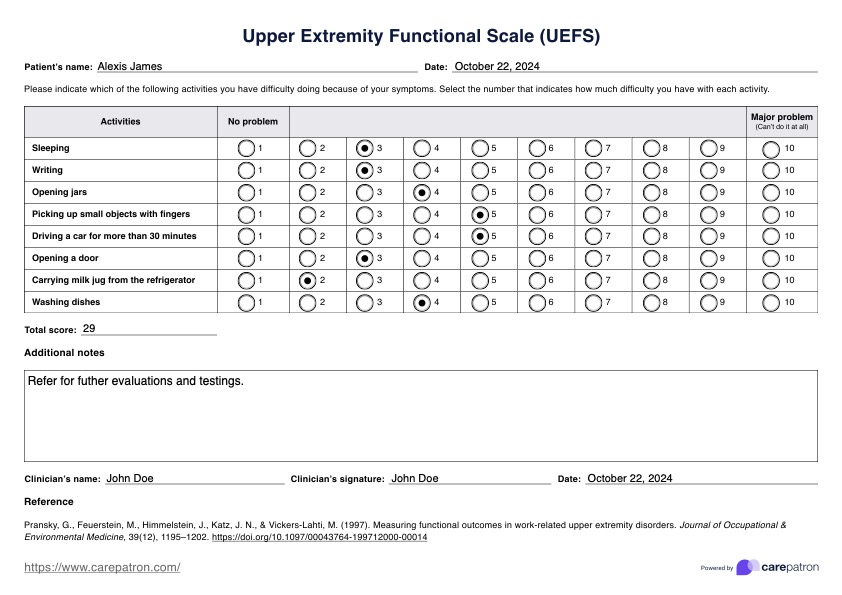Select rating 1 for Sleeping
This screenshot has width=842, height=595.
pyautogui.click(x=246, y=148)
